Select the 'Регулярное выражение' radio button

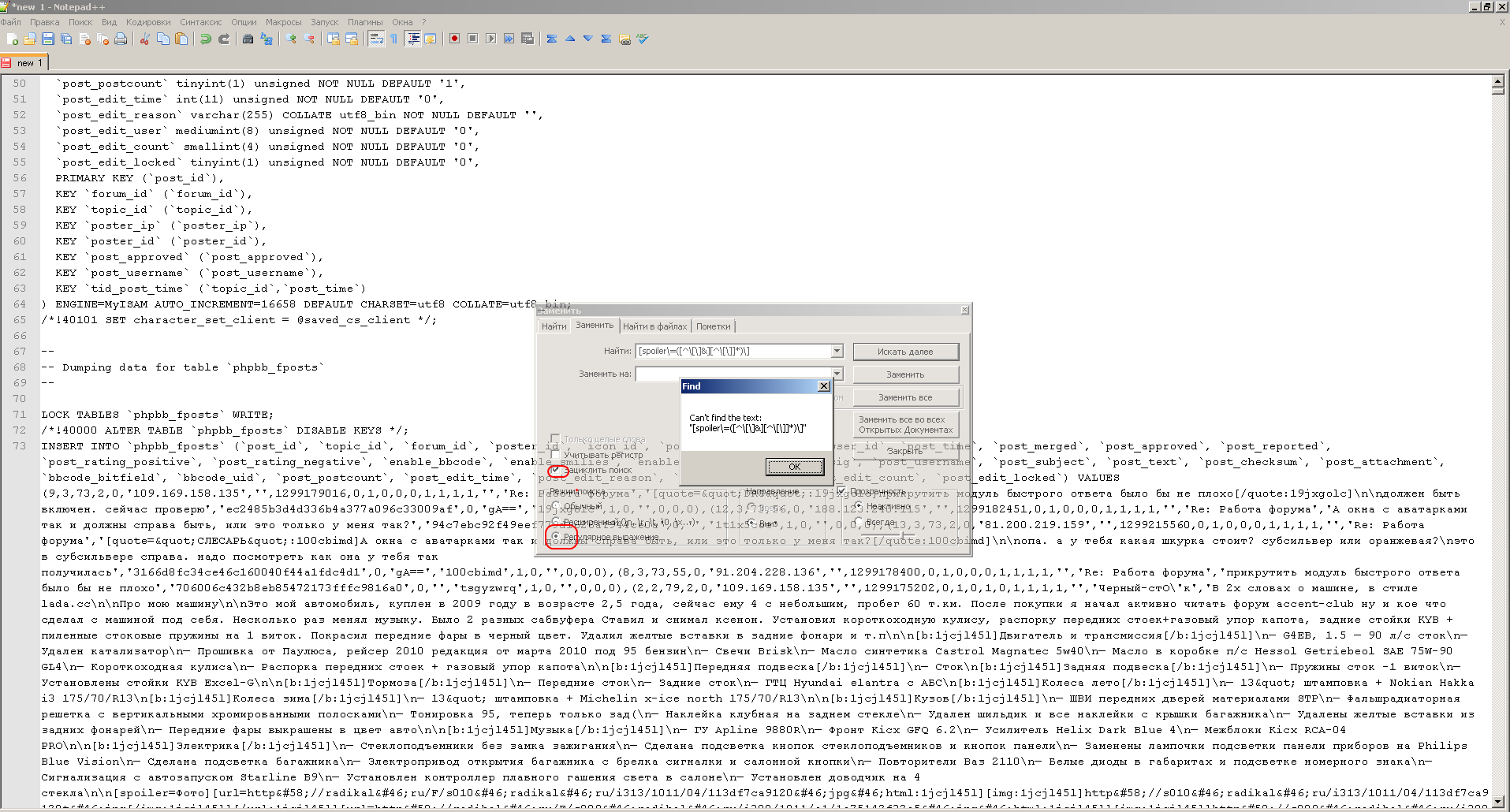point(556,536)
